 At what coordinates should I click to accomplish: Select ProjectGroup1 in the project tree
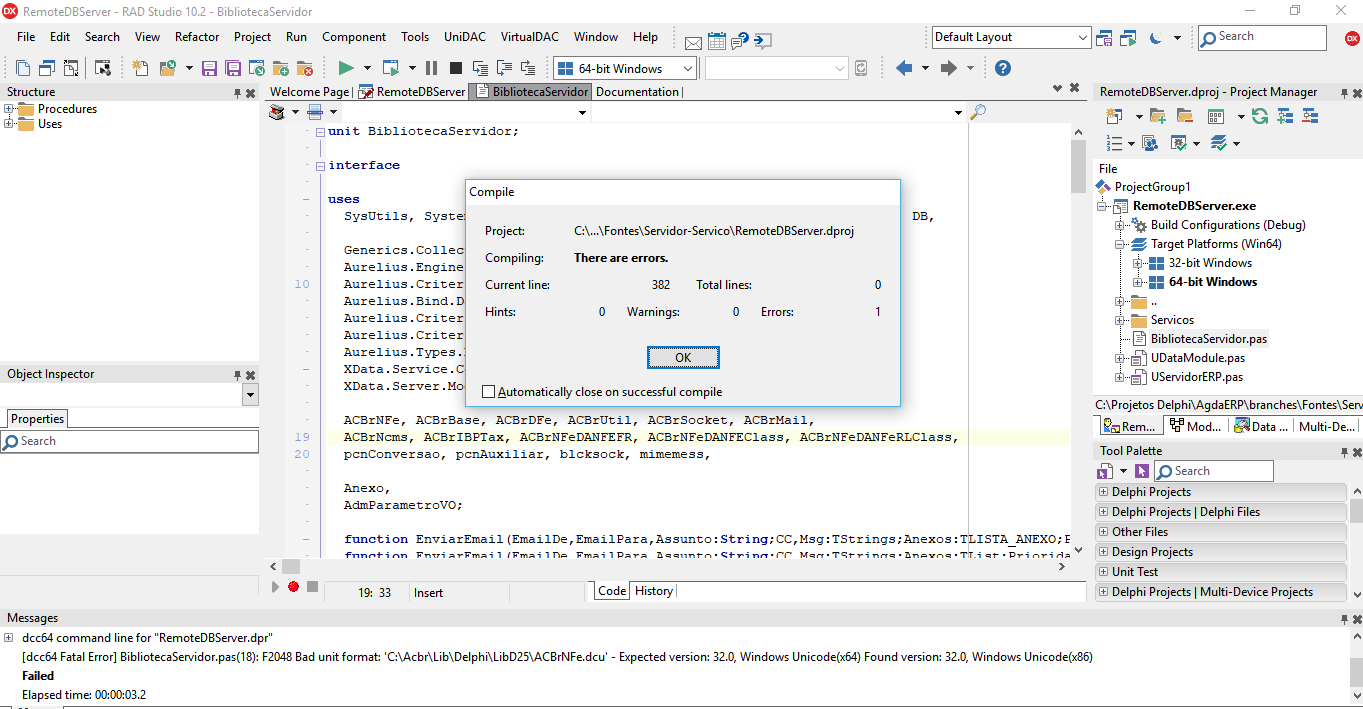click(1152, 187)
